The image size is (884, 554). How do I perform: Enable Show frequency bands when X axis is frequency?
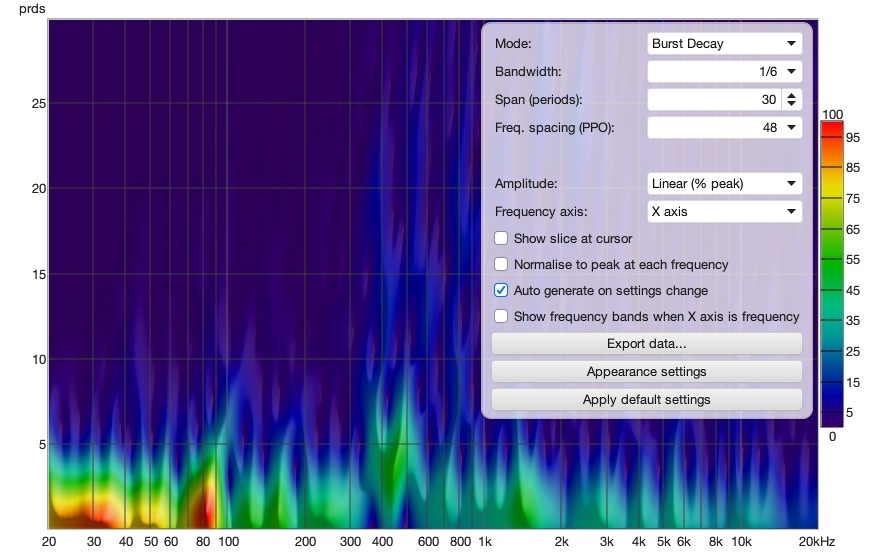coord(501,316)
